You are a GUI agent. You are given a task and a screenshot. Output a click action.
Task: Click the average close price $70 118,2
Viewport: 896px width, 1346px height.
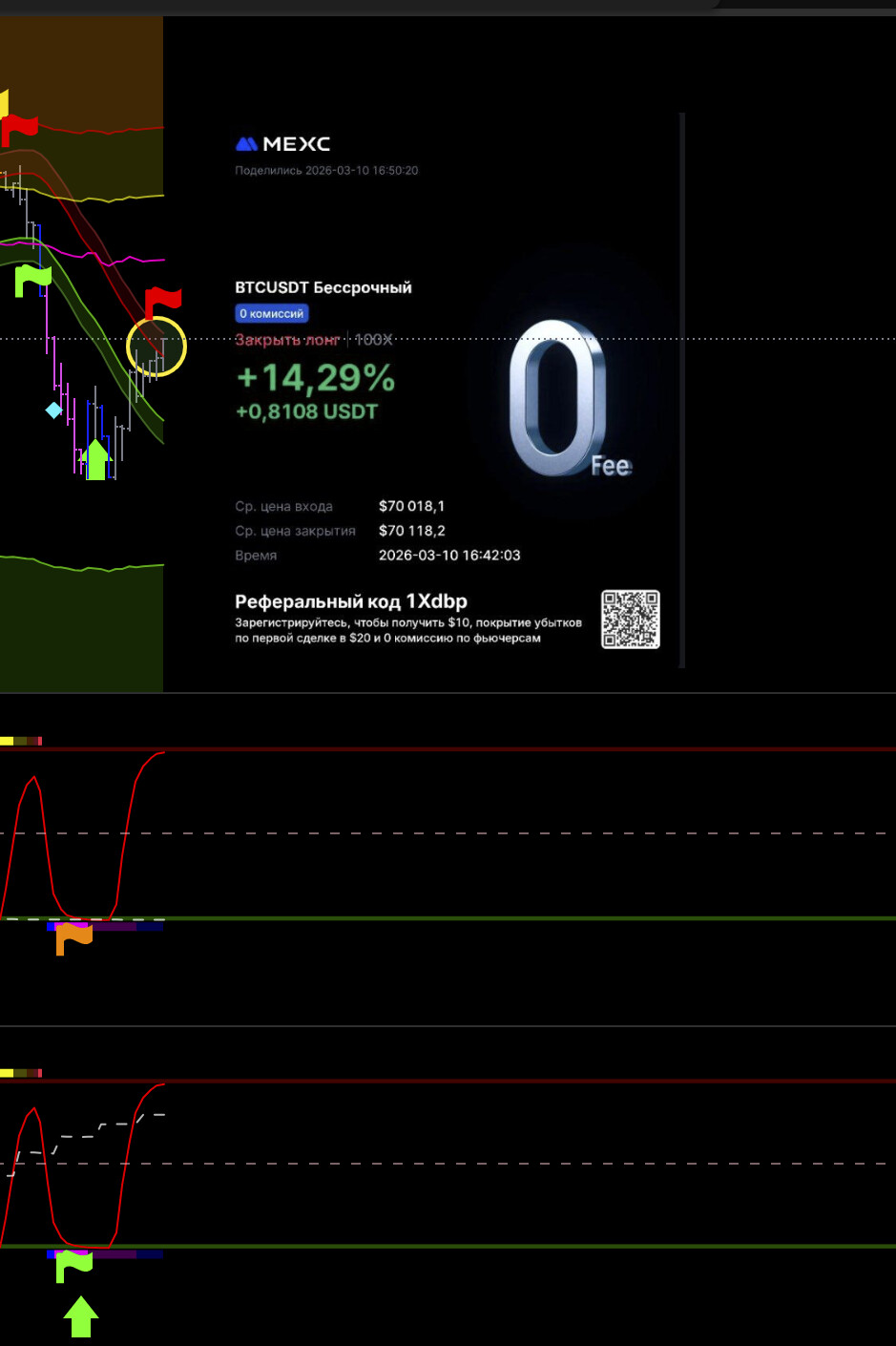[x=411, y=531]
